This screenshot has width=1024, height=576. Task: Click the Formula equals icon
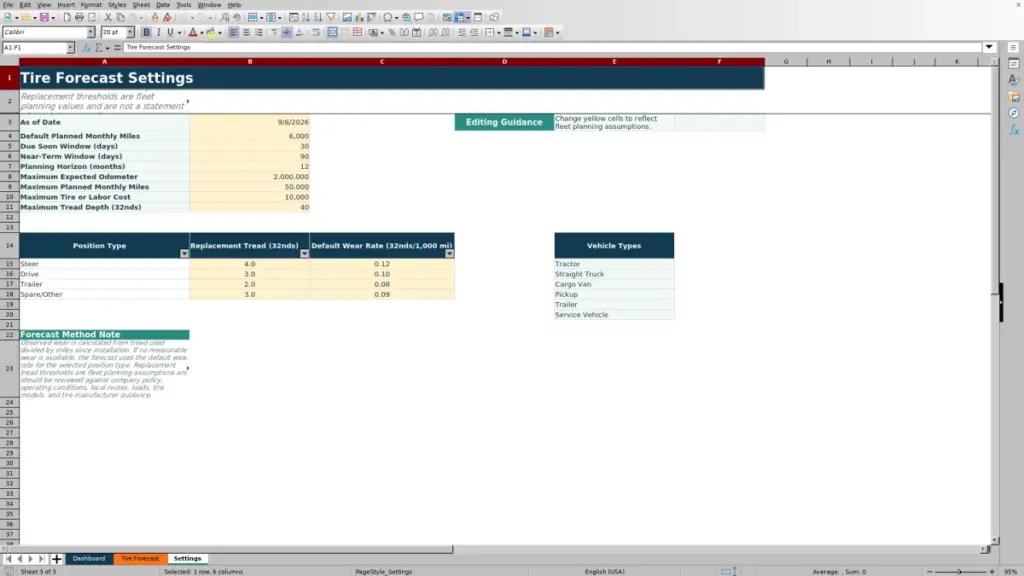tap(117, 48)
